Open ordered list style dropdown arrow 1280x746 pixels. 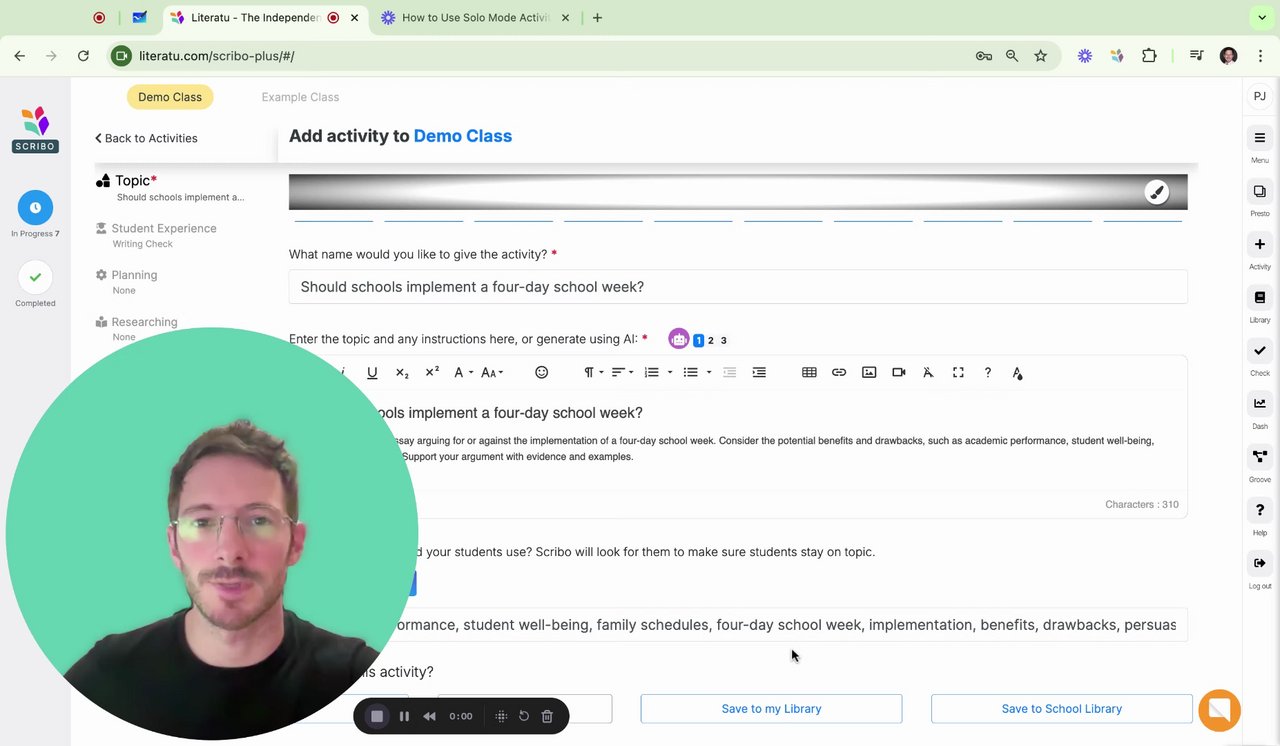click(x=670, y=372)
